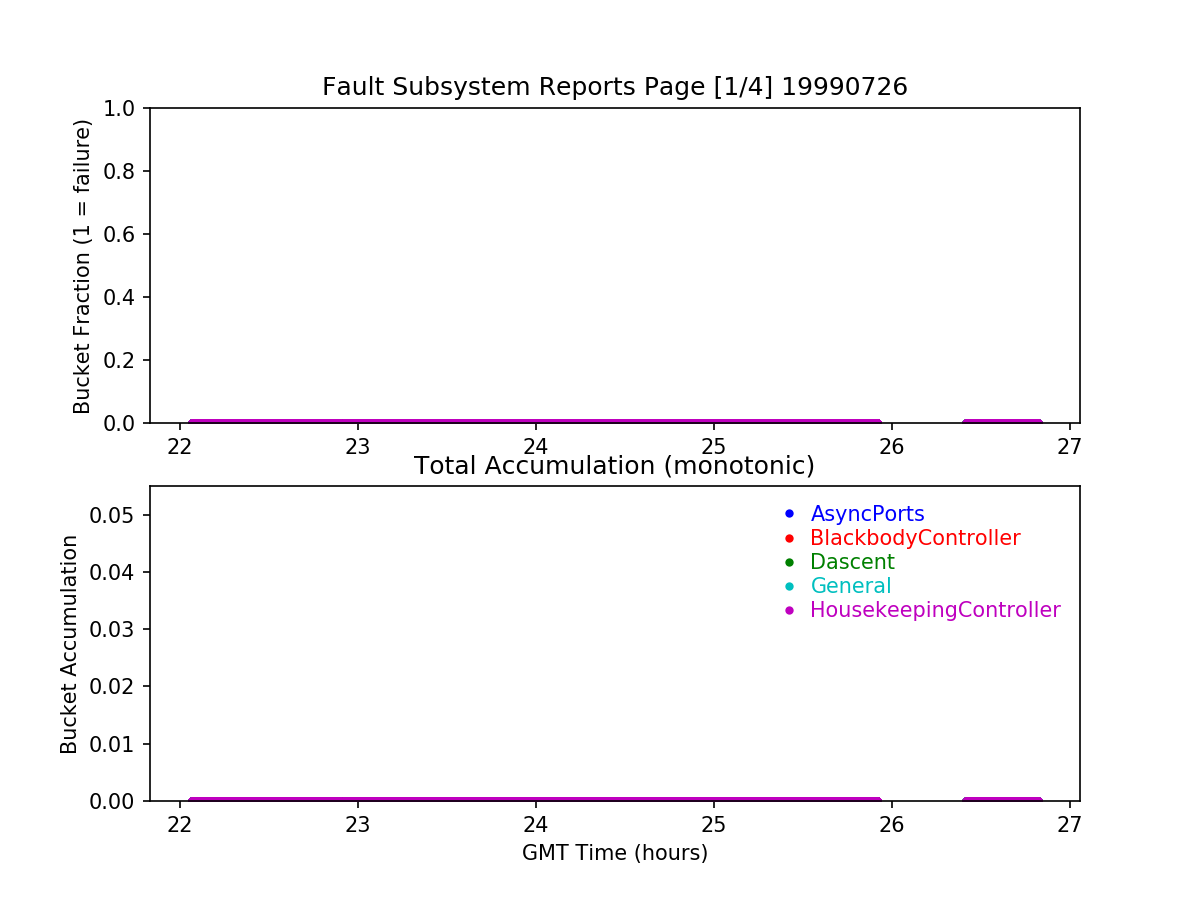Click the green Dascent legend marker
The image size is (1200, 900).
click(789, 562)
